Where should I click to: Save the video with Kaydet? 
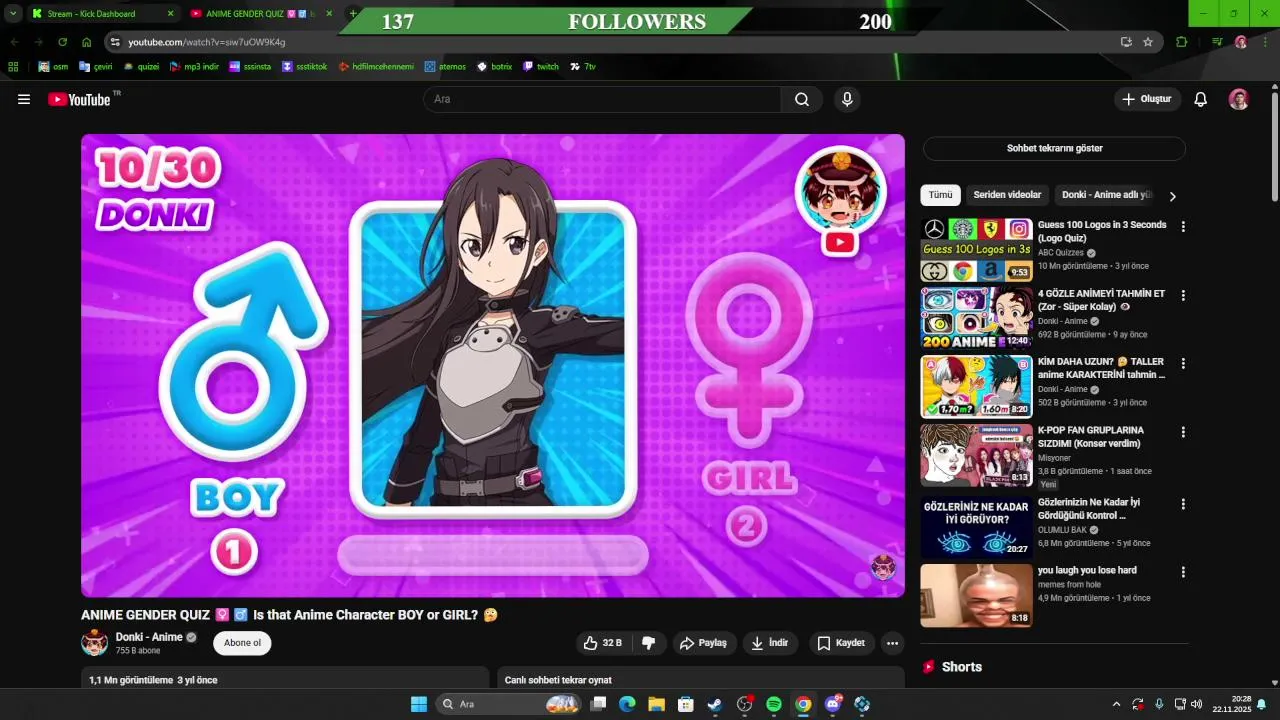coord(841,643)
